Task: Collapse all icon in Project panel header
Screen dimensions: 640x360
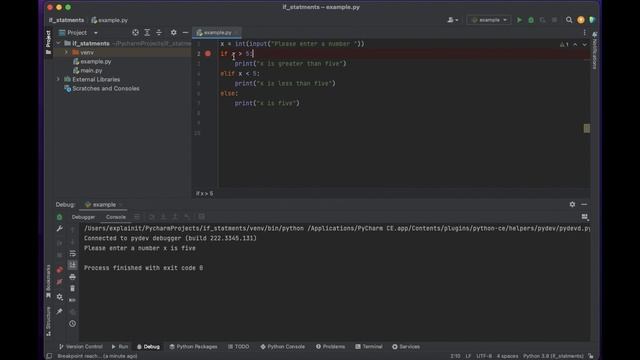Action: tap(159, 33)
